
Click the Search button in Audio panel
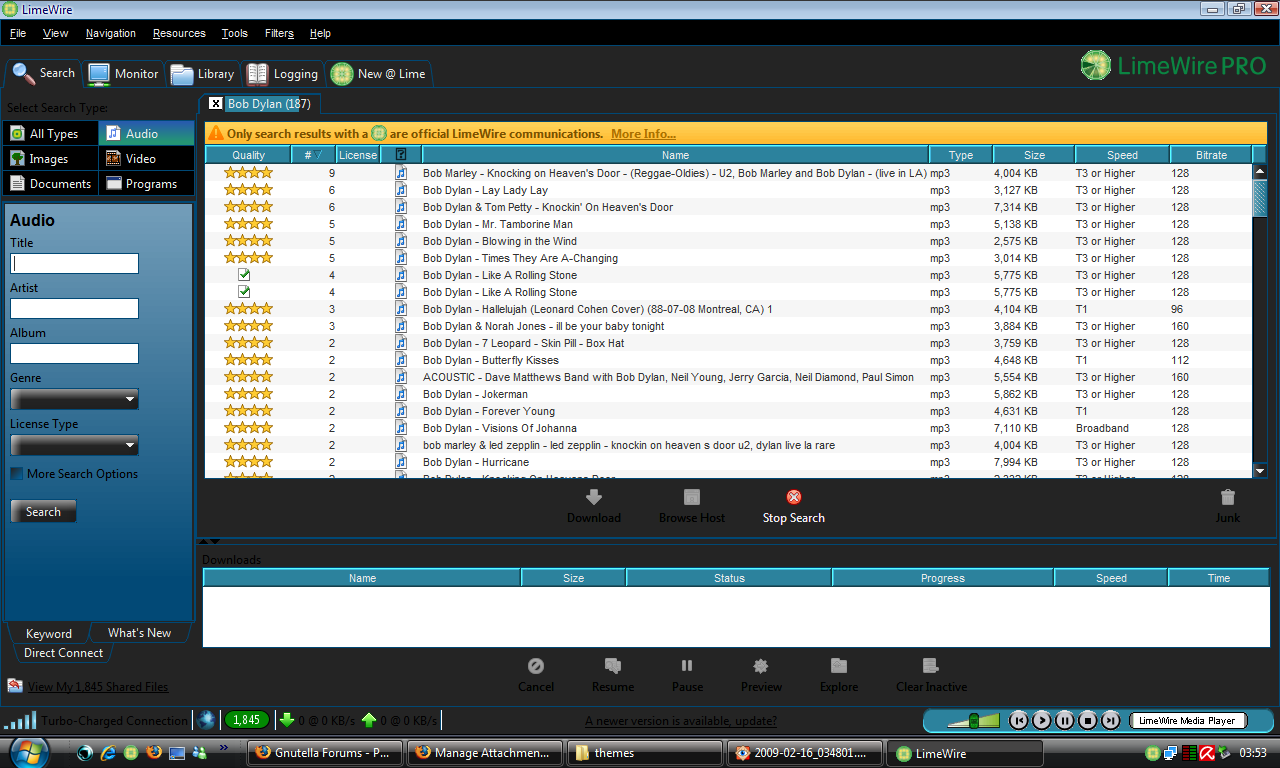[x=43, y=512]
